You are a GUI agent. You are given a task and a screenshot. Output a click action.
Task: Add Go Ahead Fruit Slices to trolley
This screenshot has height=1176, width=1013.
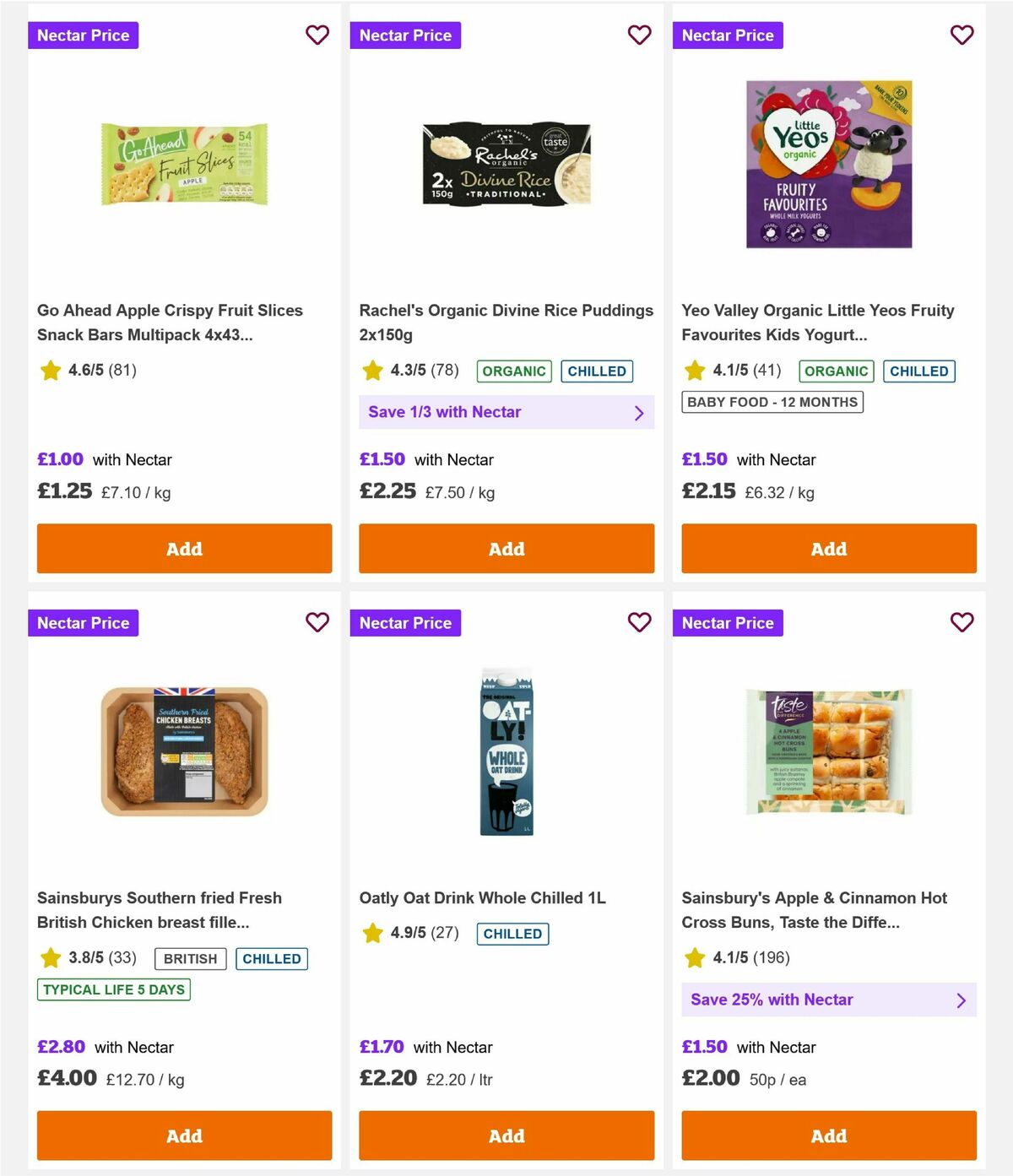(x=184, y=549)
